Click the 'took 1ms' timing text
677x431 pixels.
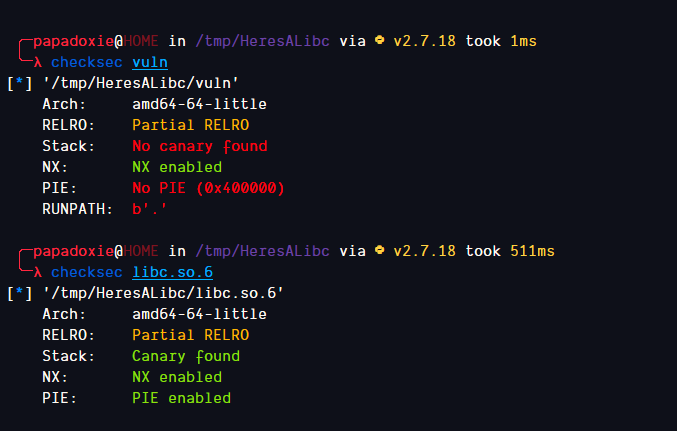coord(501,41)
